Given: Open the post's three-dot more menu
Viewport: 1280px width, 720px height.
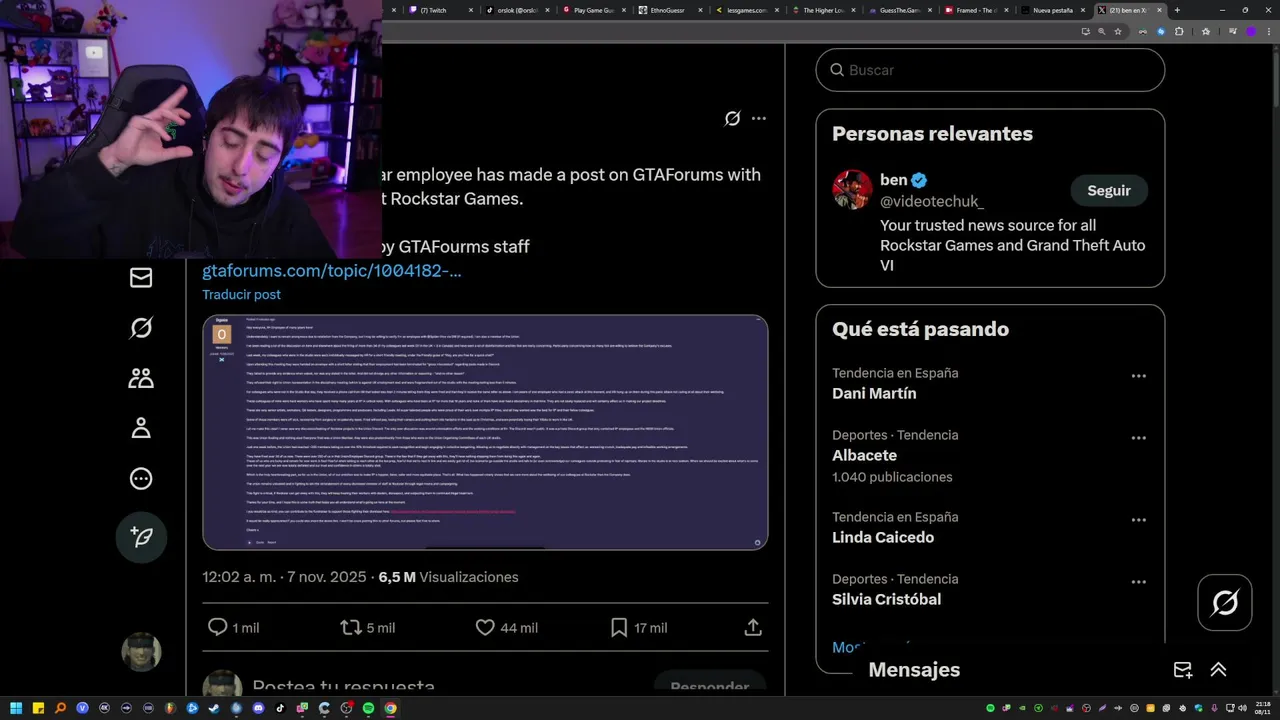Looking at the screenshot, I should pyautogui.click(x=759, y=118).
